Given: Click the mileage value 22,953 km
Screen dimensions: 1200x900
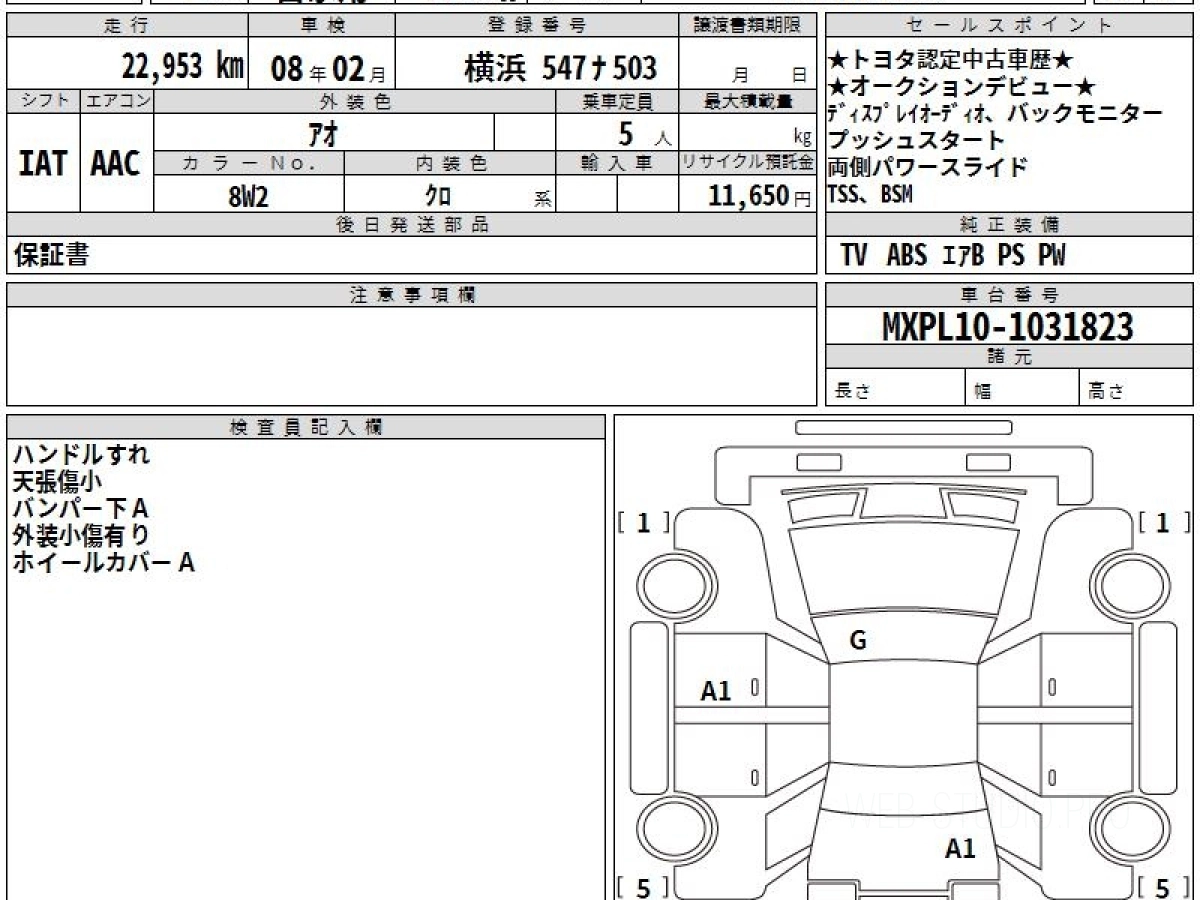Looking at the screenshot, I should 182,67.
